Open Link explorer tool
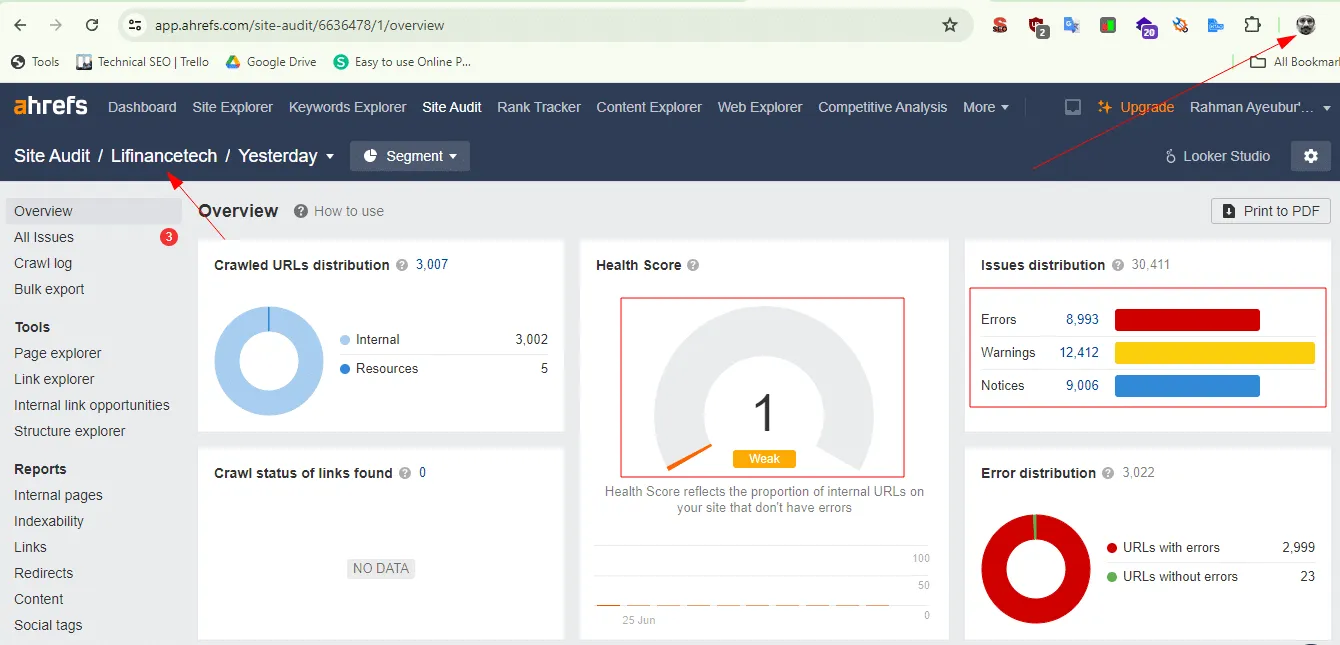The height and width of the screenshot is (645, 1340). point(54,379)
